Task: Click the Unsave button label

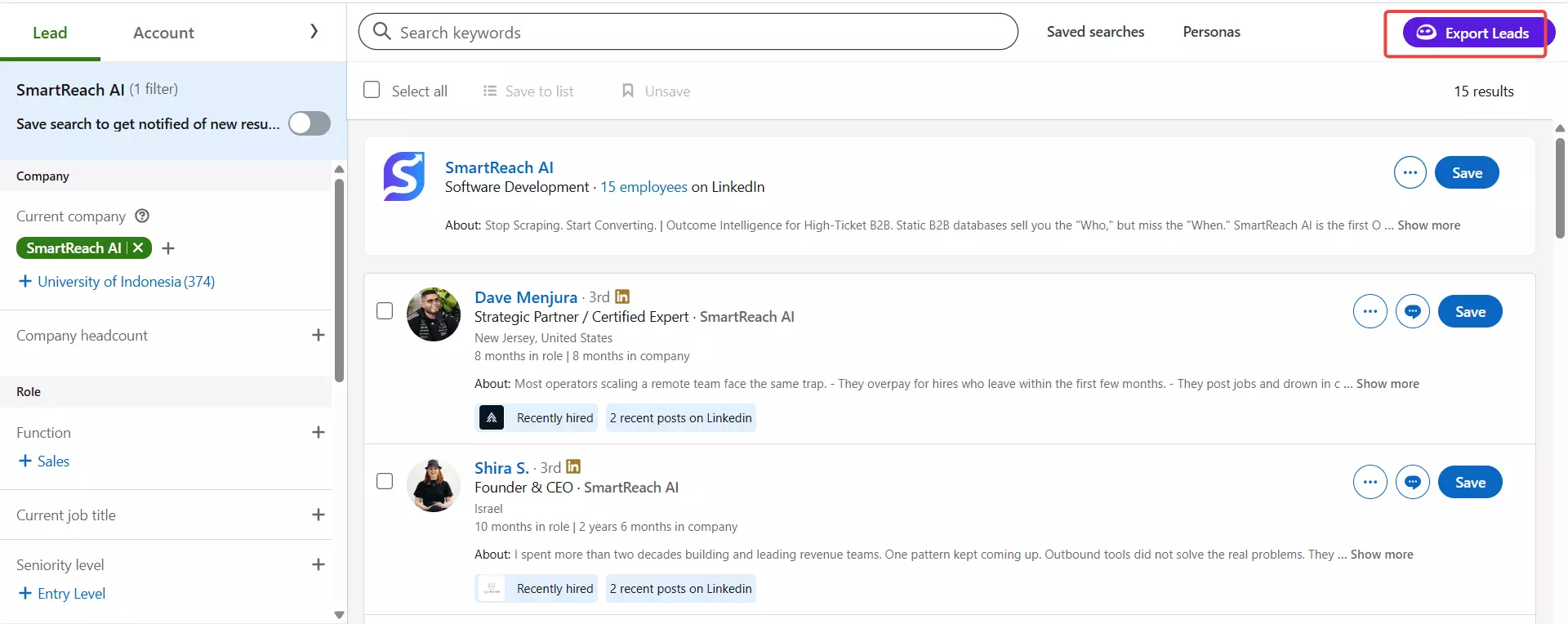Action: pyautogui.click(x=667, y=91)
